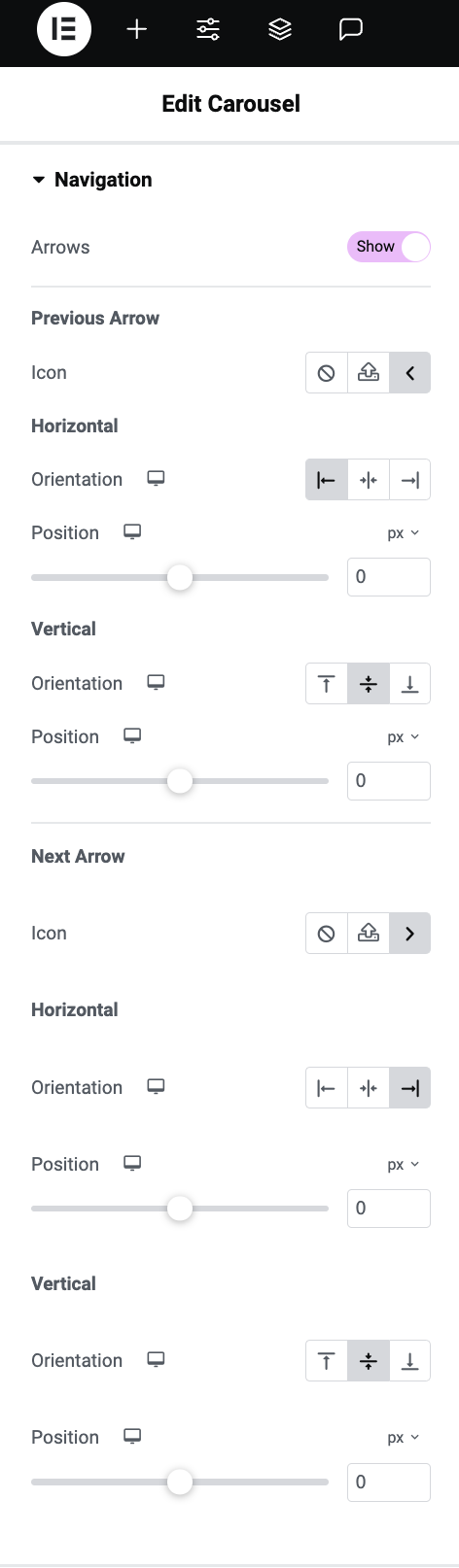Screen dimensions: 459x1568
Task: Align Next Arrow horizontal orientation to start
Action: pyautogui.click(x=327, y=1088)
